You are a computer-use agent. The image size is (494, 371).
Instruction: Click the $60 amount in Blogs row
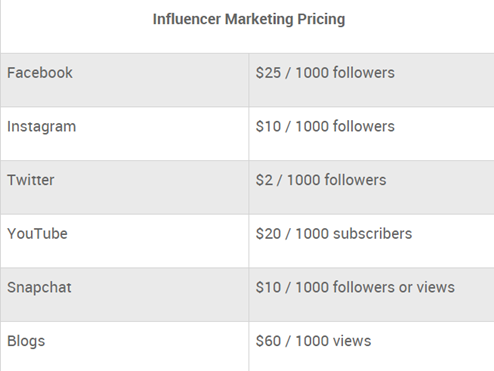coord(268,341)
